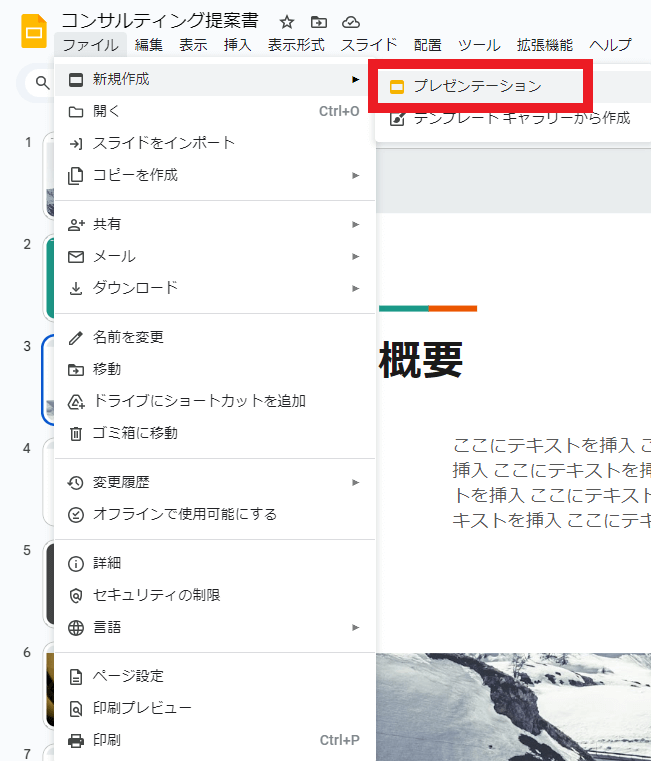Click the ゴミ箱に移動 trash icon
Image resolution: width=651 pixels, height=761 pixels.
76,433
